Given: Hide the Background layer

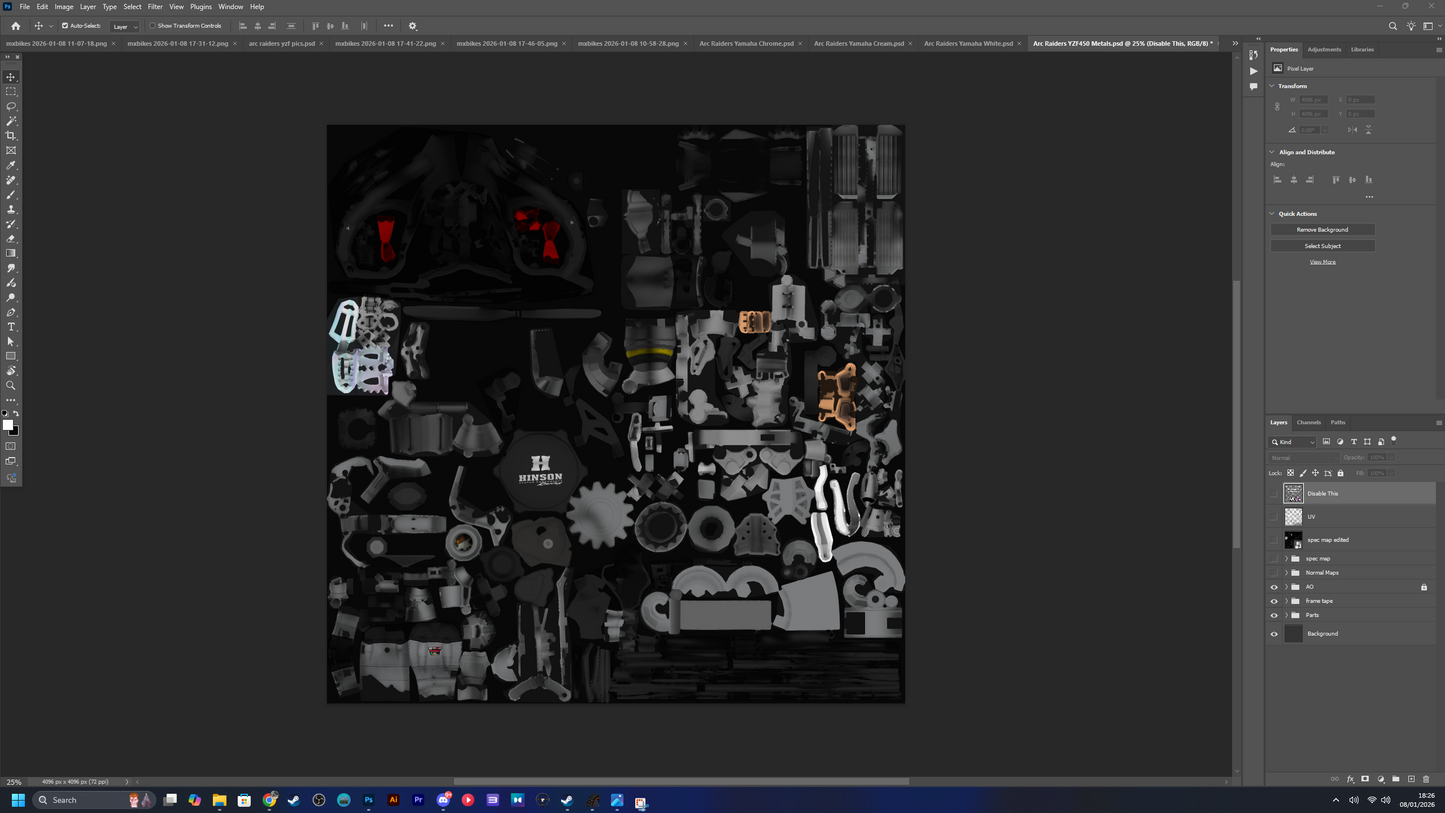Looking at the screenshot, I should (x=1274, y=634).
